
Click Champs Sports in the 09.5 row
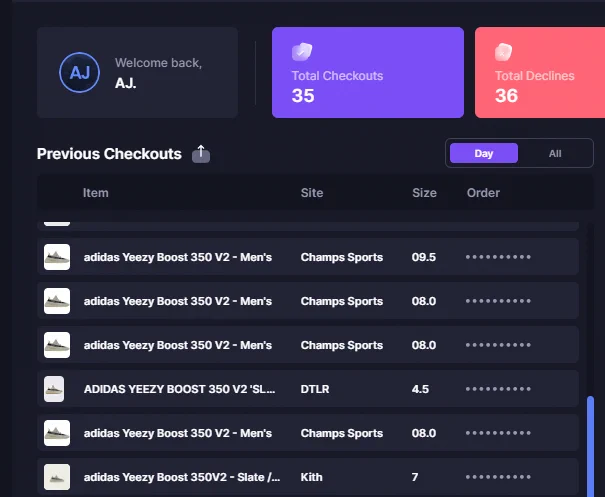point(341,257)
